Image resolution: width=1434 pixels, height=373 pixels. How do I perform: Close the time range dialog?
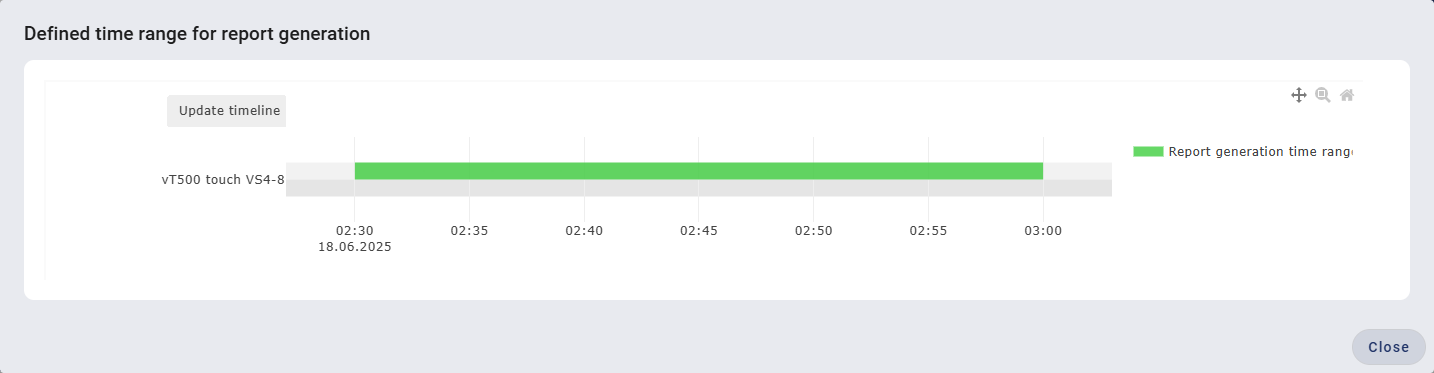point(1388,347)
